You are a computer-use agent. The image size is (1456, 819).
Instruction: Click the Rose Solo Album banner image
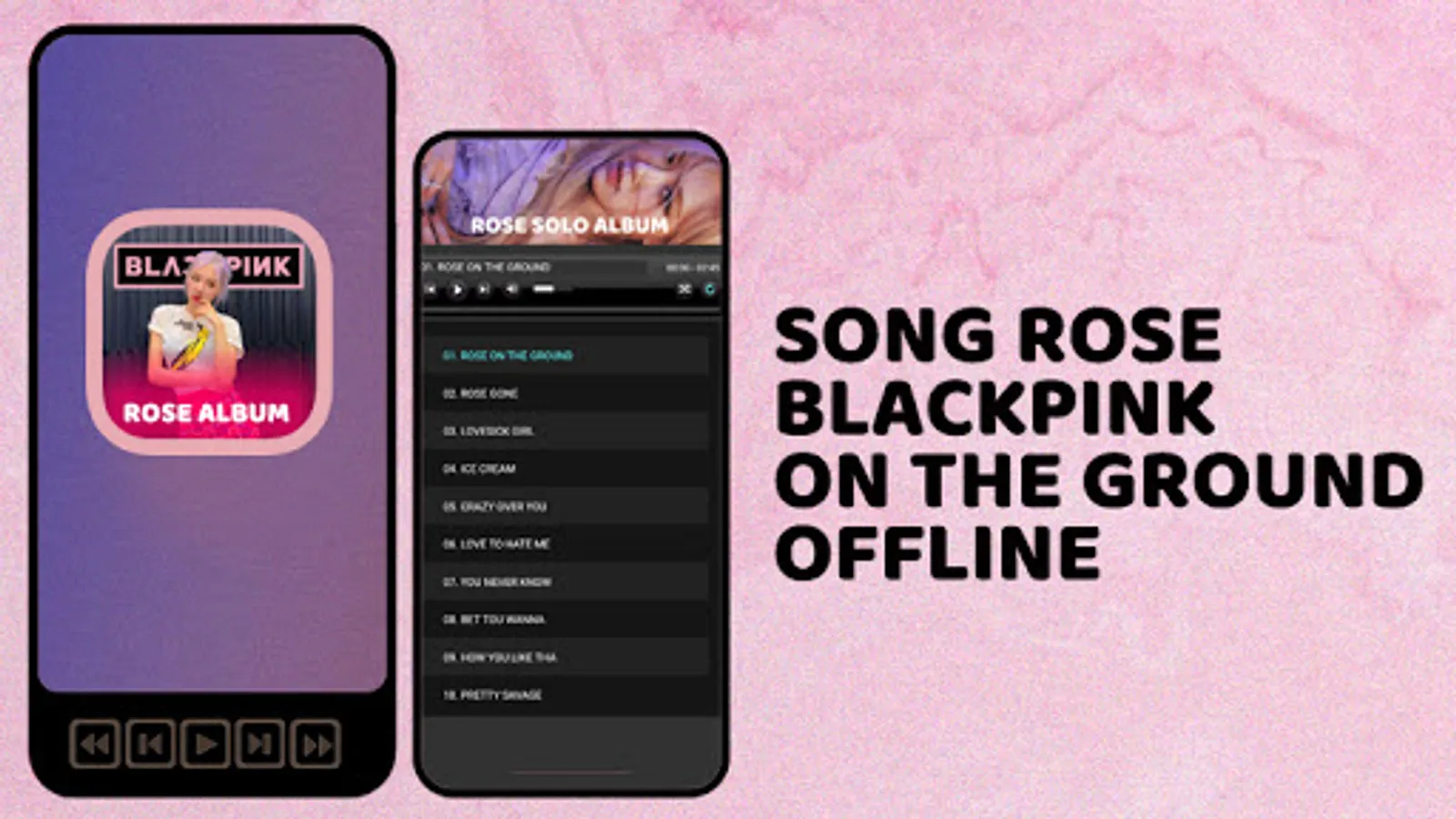click(x=571, y=191)
